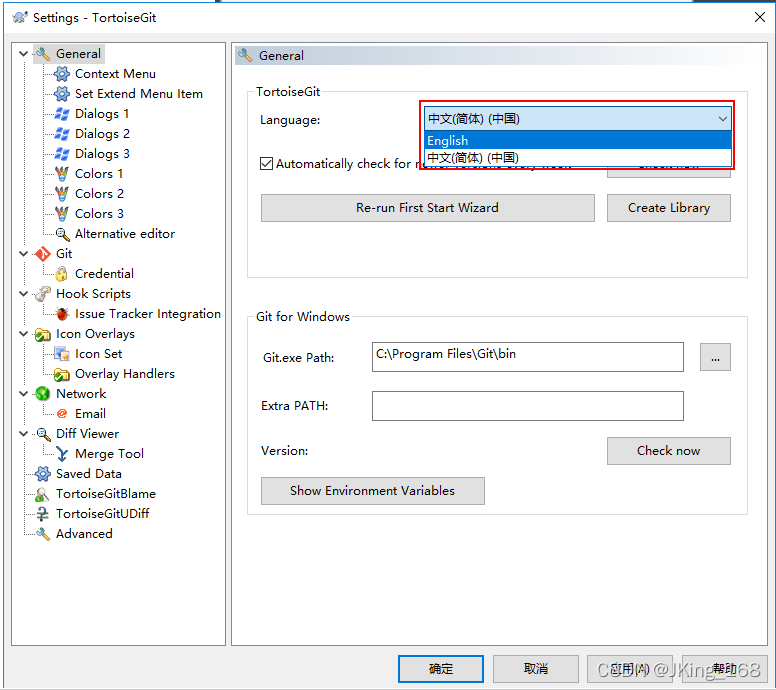This screenshot has width=776, height=690.
Task: Click Re-run First Start Wizard button
Action: click(x=428, y=208)
